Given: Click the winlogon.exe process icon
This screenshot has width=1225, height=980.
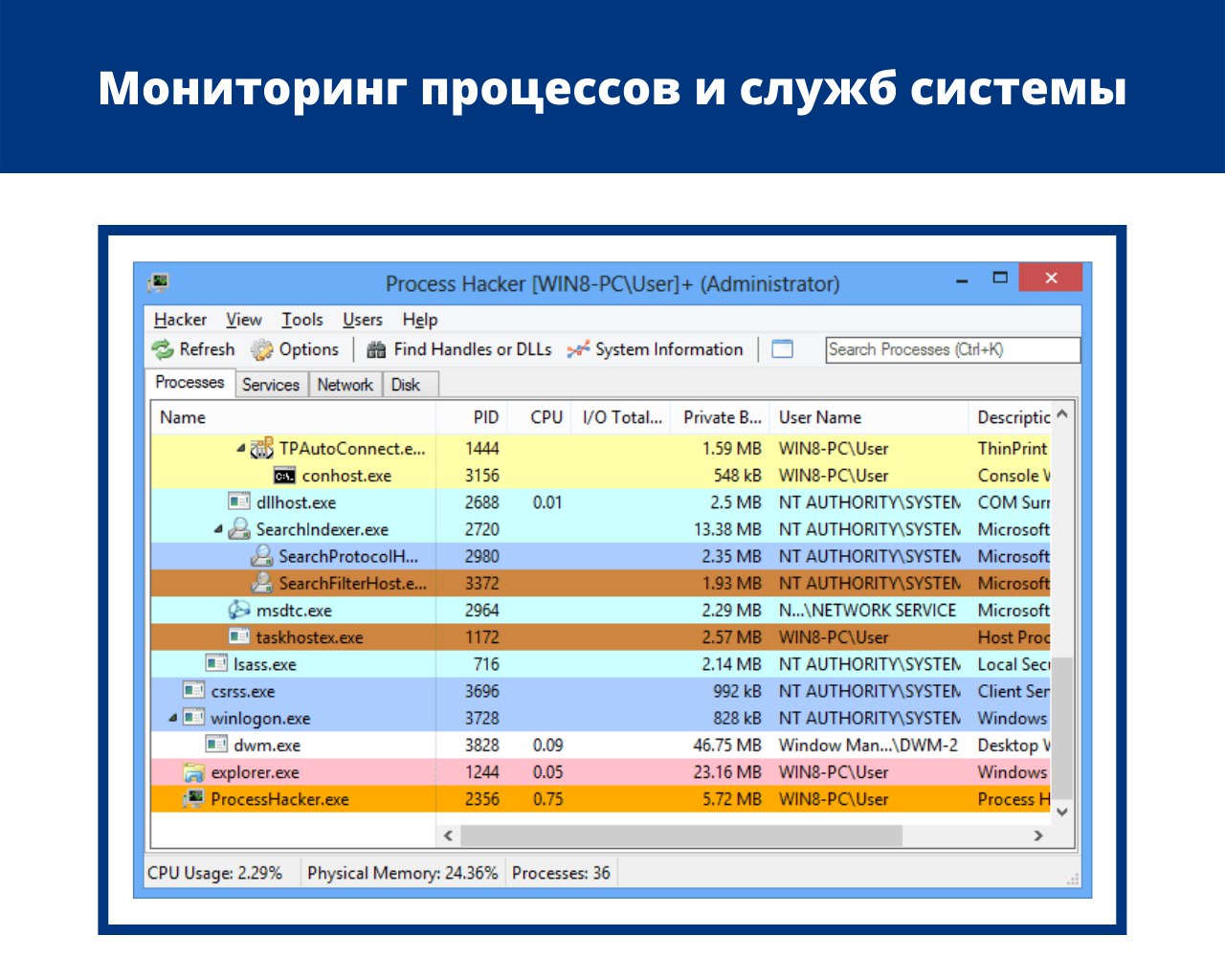Looking at the screenshot, I should click(193, 717).
